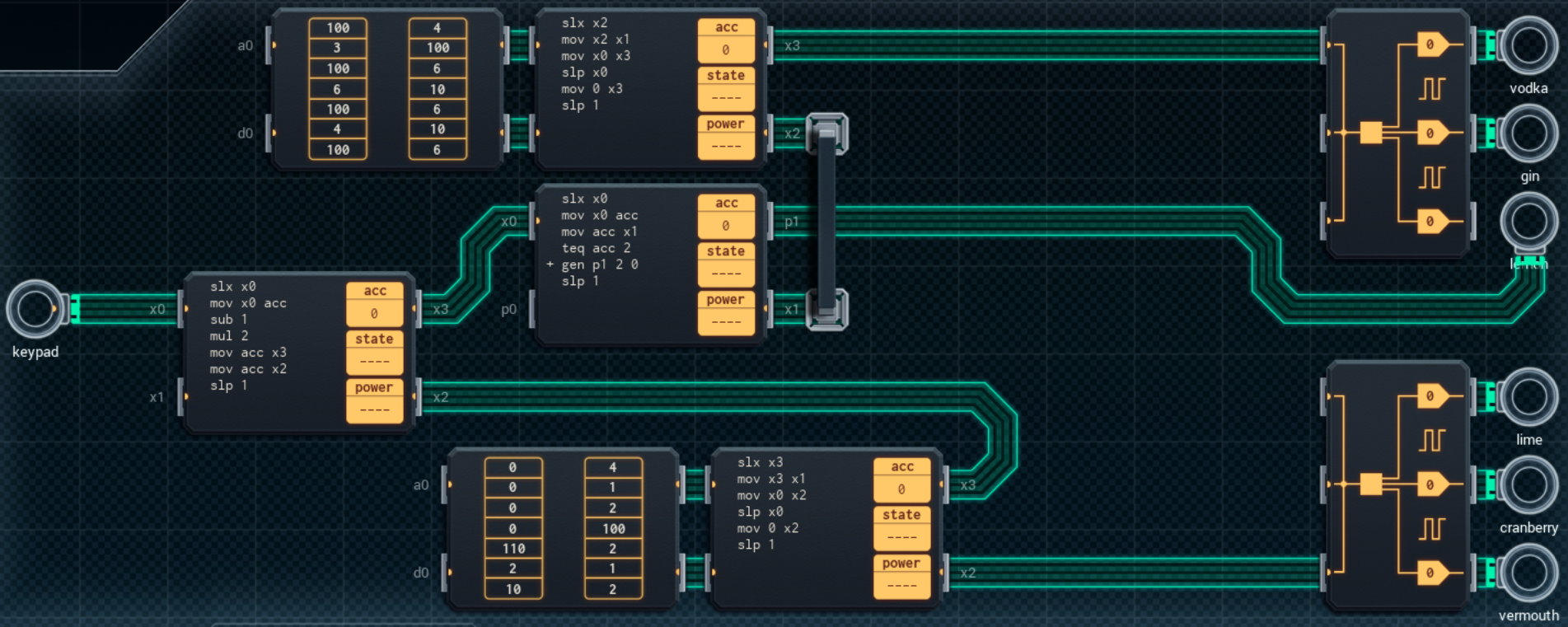Screen dimensions: 1568x627
Task: Select the wire bridge's upper end cap
Action: (826, 133)
